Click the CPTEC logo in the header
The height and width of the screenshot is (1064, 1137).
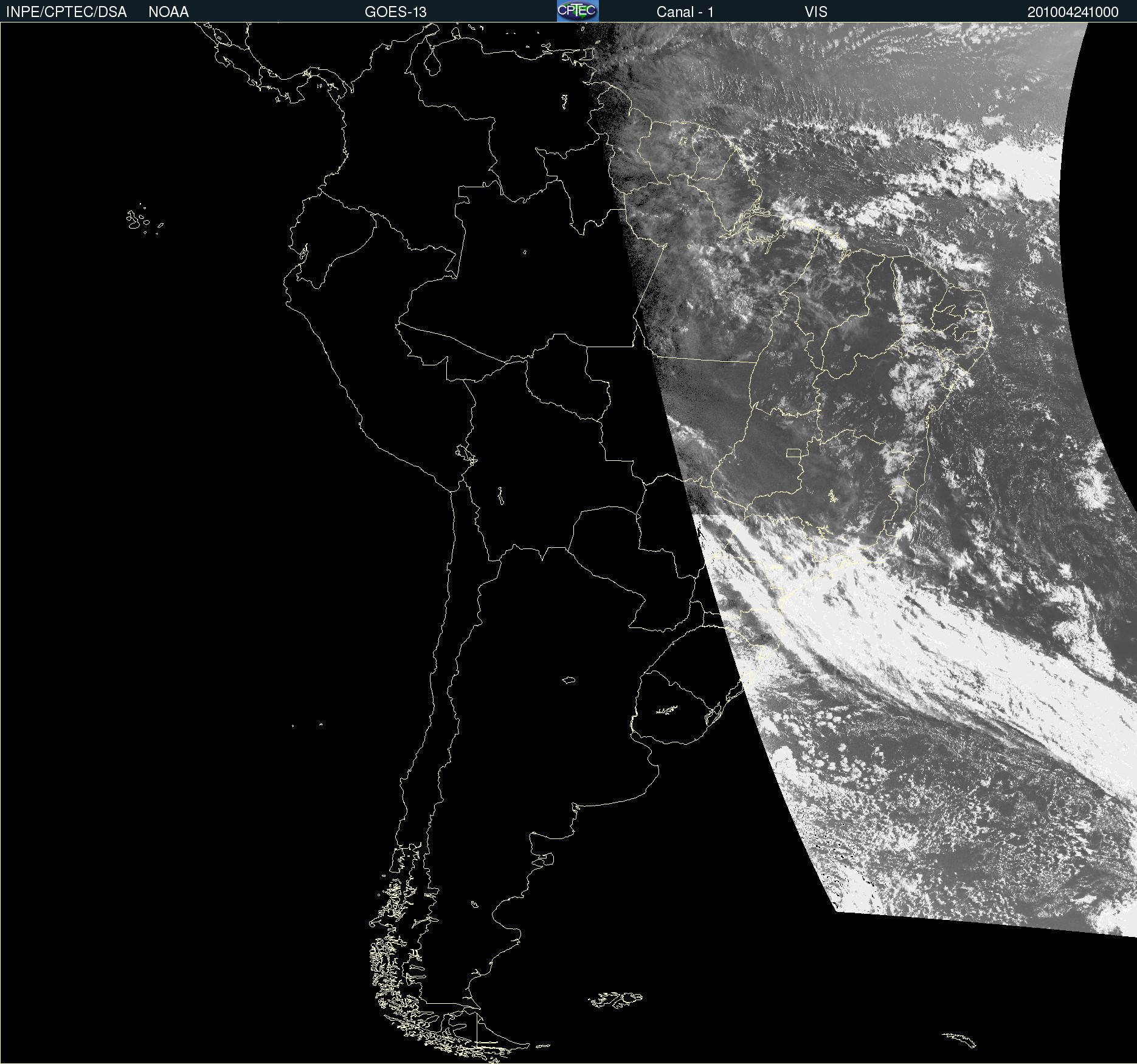[578, 11]
